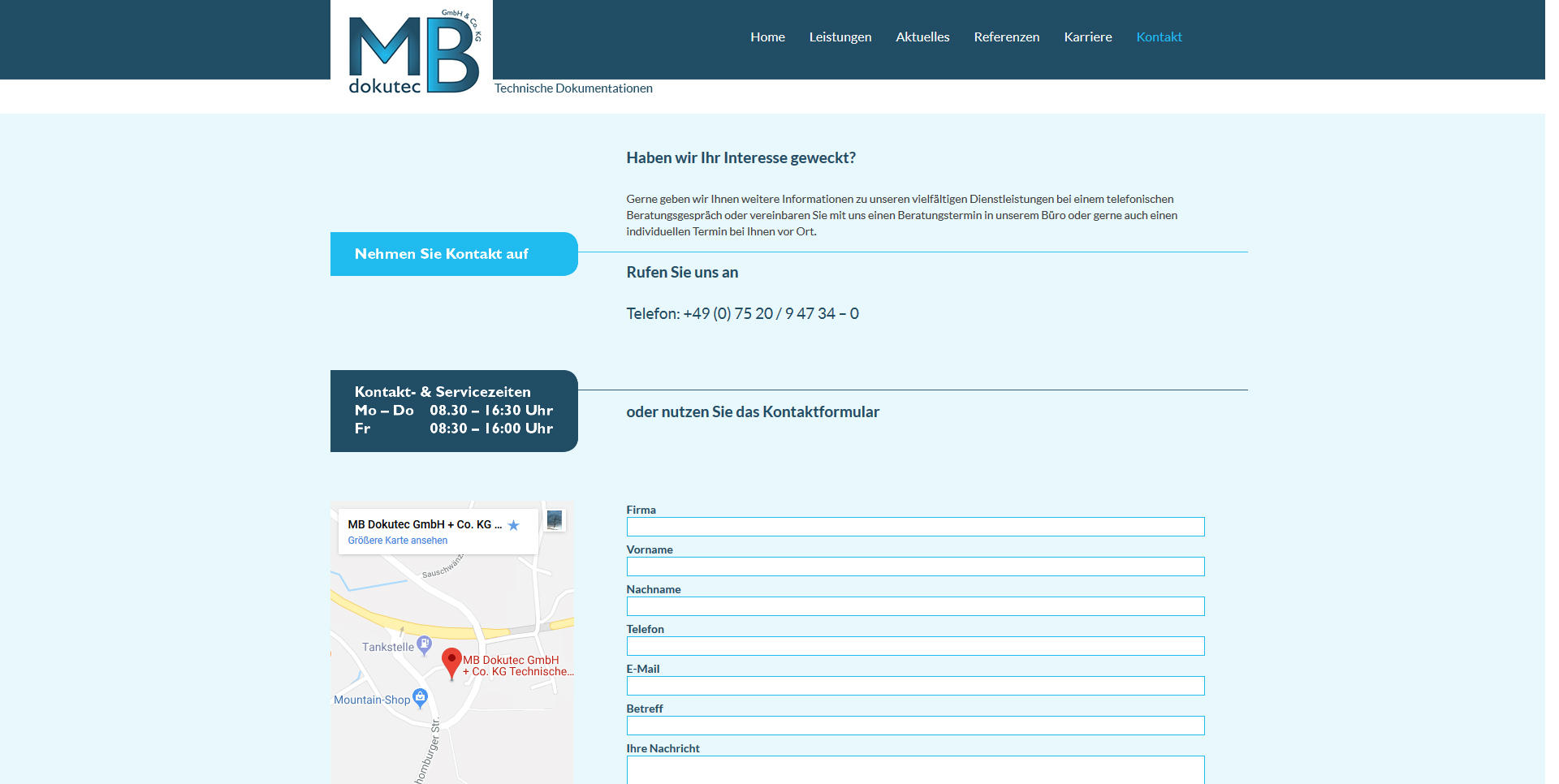Open the Aktuelles navigation item
The width and height of the screenshot is (1559, 784).
point(922,37)
